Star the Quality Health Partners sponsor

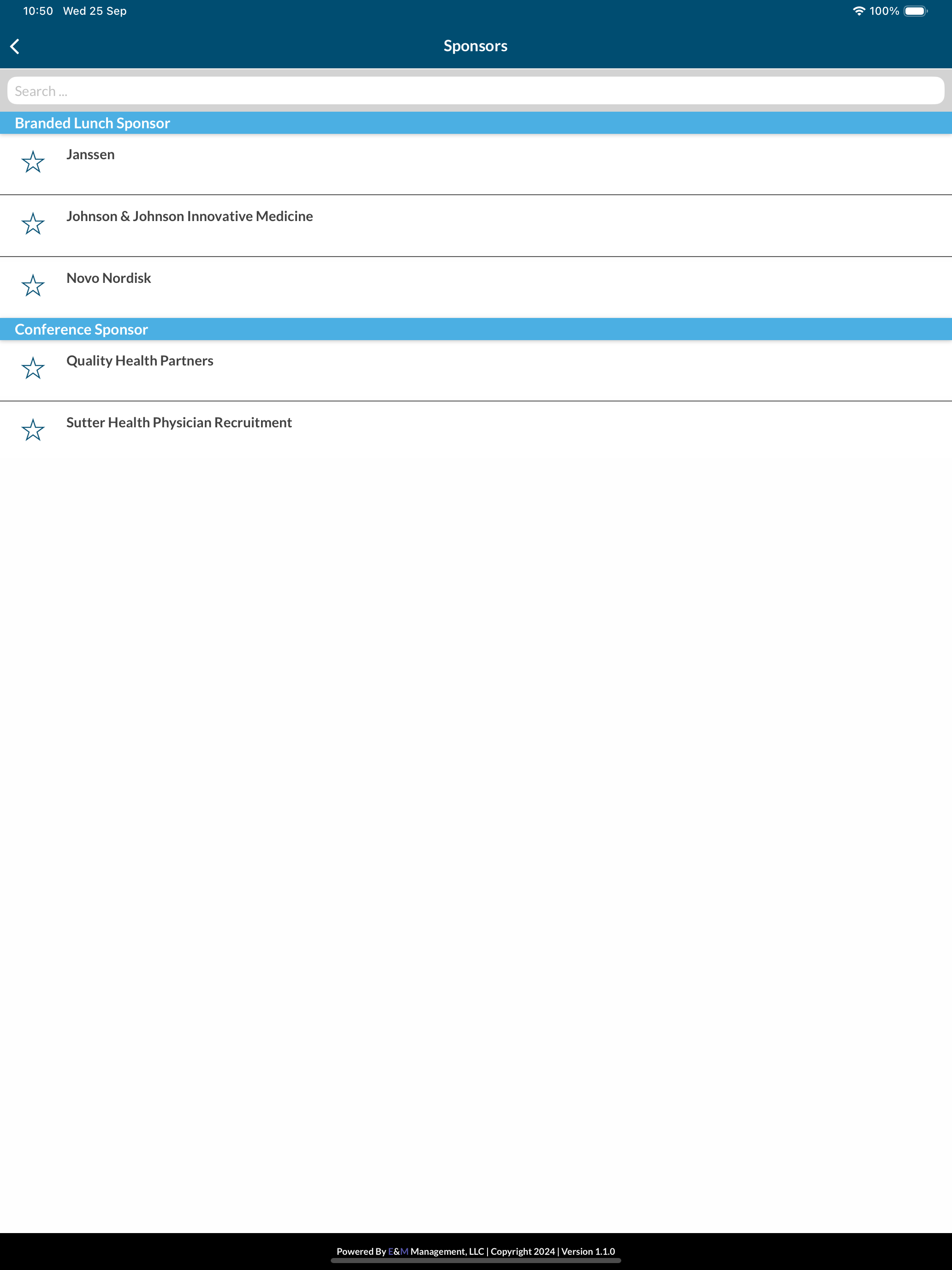coord(33,368)
